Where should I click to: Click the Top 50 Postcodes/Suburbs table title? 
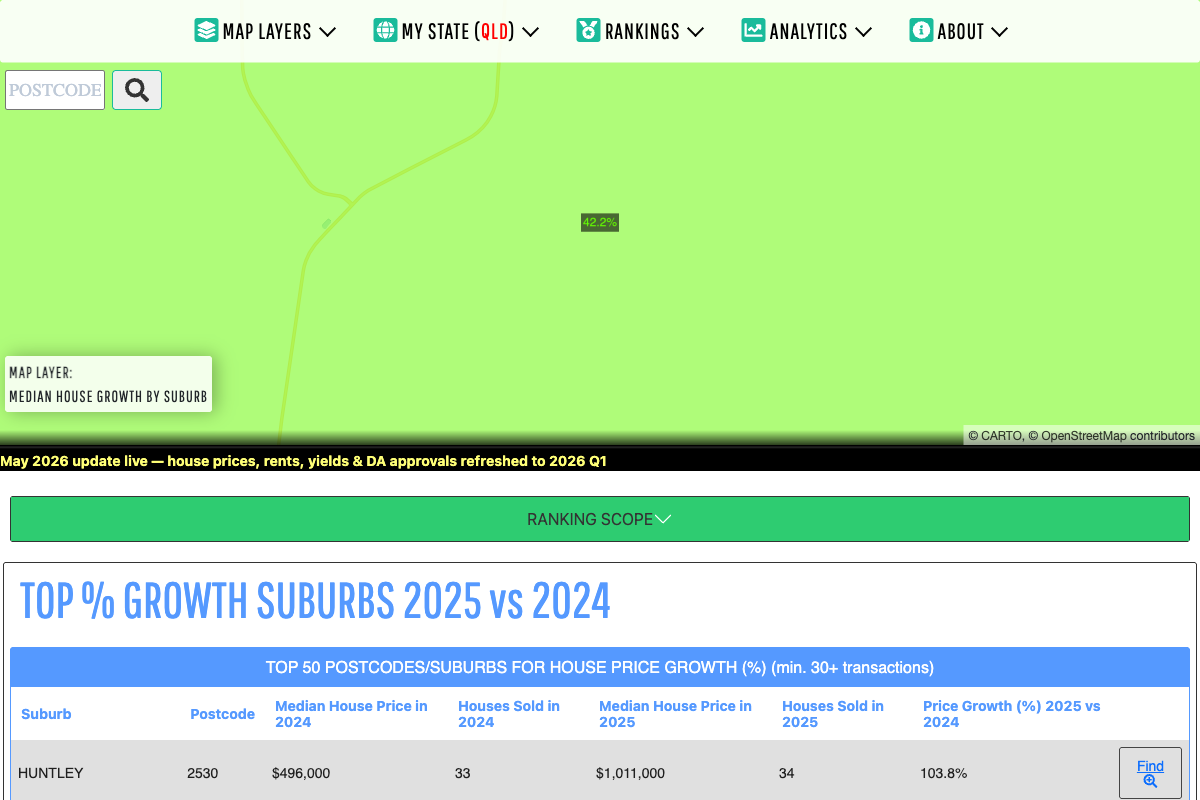(600, 667)
